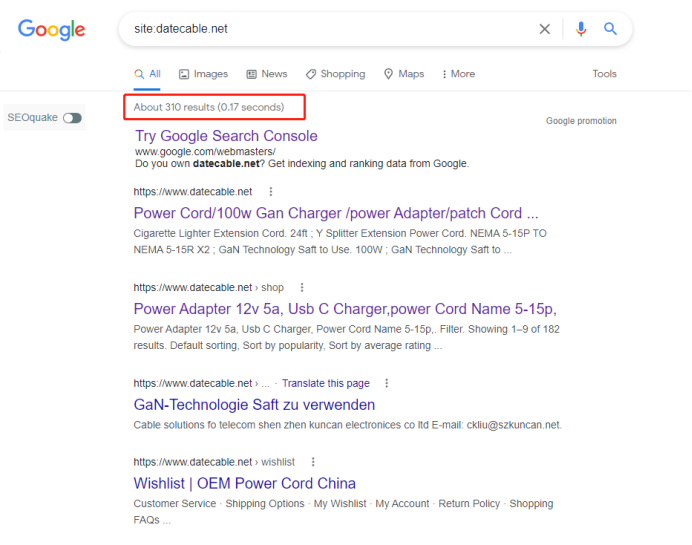The width and height of the screenshot is (692, 545).
Task: Open Try Google Search Console link
Action: click(226, 136)
